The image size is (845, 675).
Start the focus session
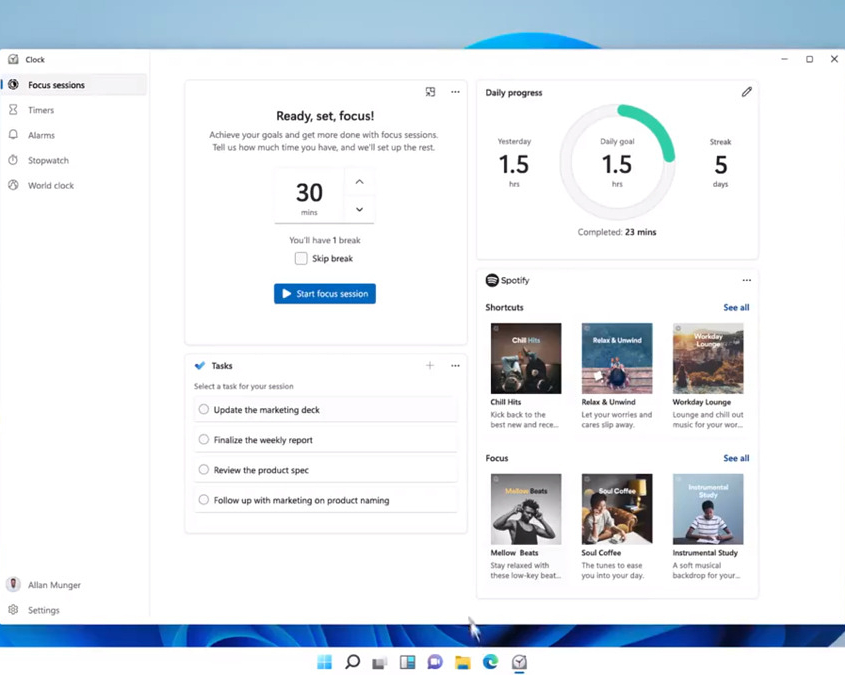coord(325,294)
